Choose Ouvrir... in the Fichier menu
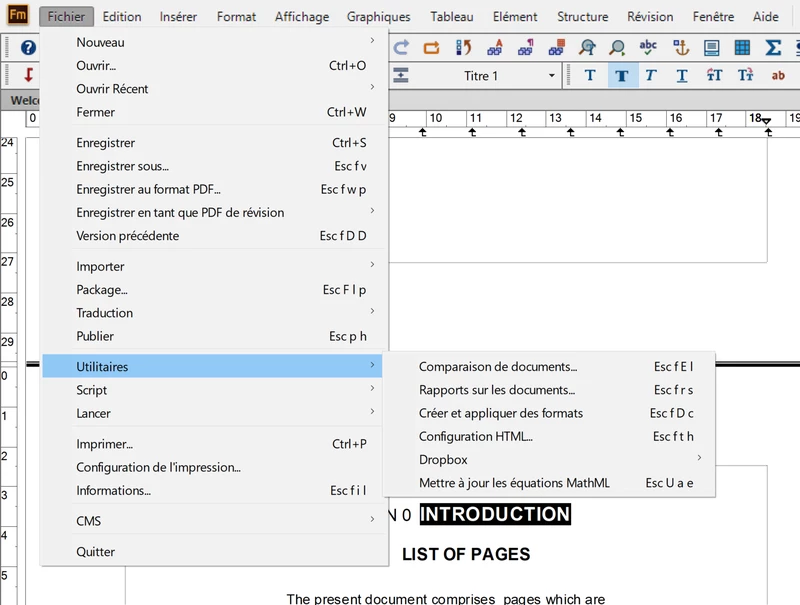This screenshot has width=800, height=605. 212,66
